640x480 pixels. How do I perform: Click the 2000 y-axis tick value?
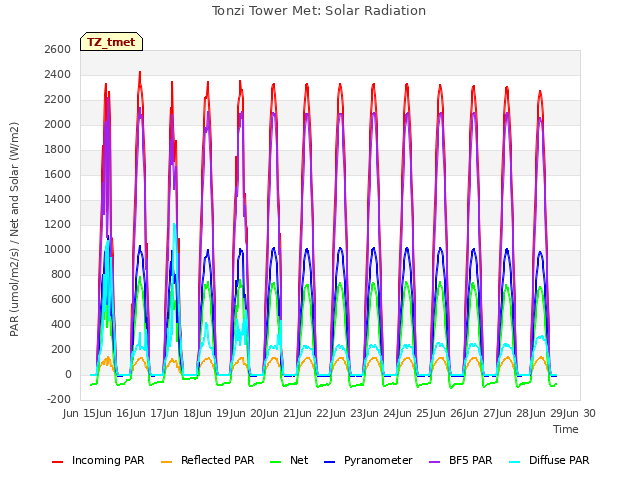pos(58,124)
